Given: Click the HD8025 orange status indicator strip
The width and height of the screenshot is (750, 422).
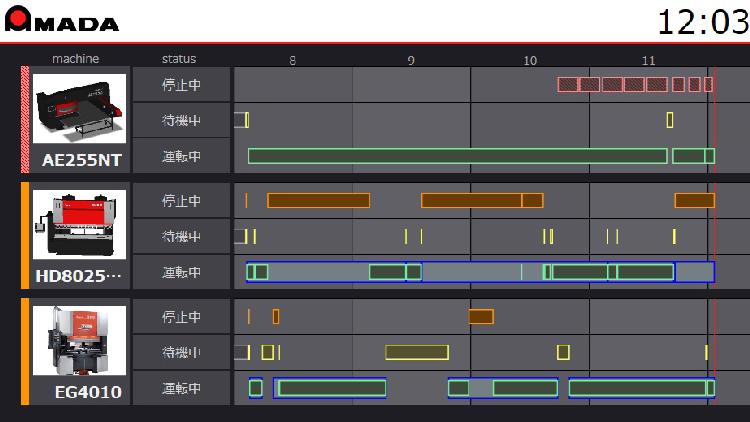Looking at the screenshot, I should click(x=25, y=236).
